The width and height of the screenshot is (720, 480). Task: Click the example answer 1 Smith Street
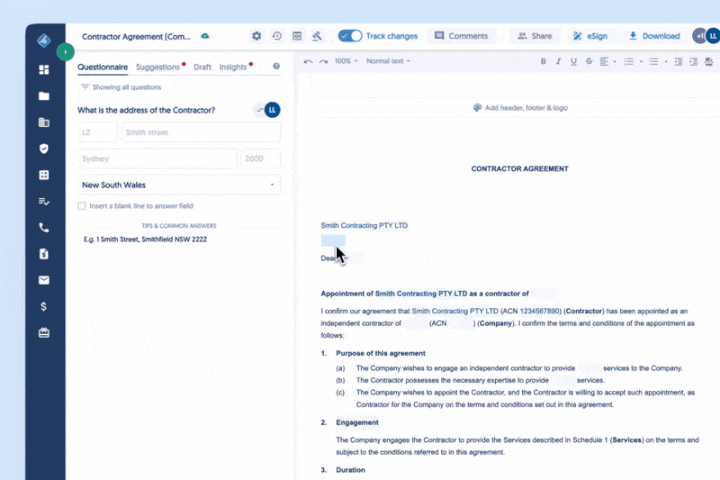[145, 239]
